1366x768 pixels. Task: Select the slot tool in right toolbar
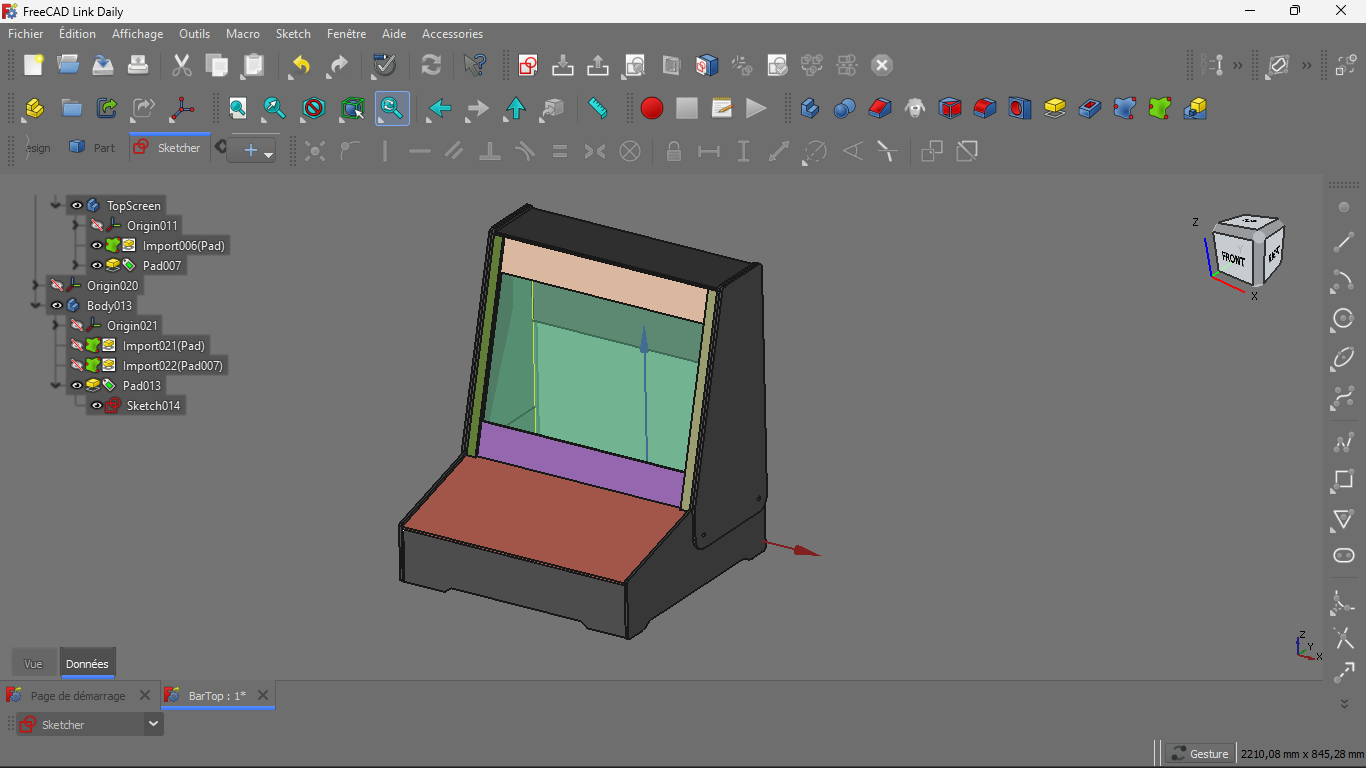(x=1344, y=556)
